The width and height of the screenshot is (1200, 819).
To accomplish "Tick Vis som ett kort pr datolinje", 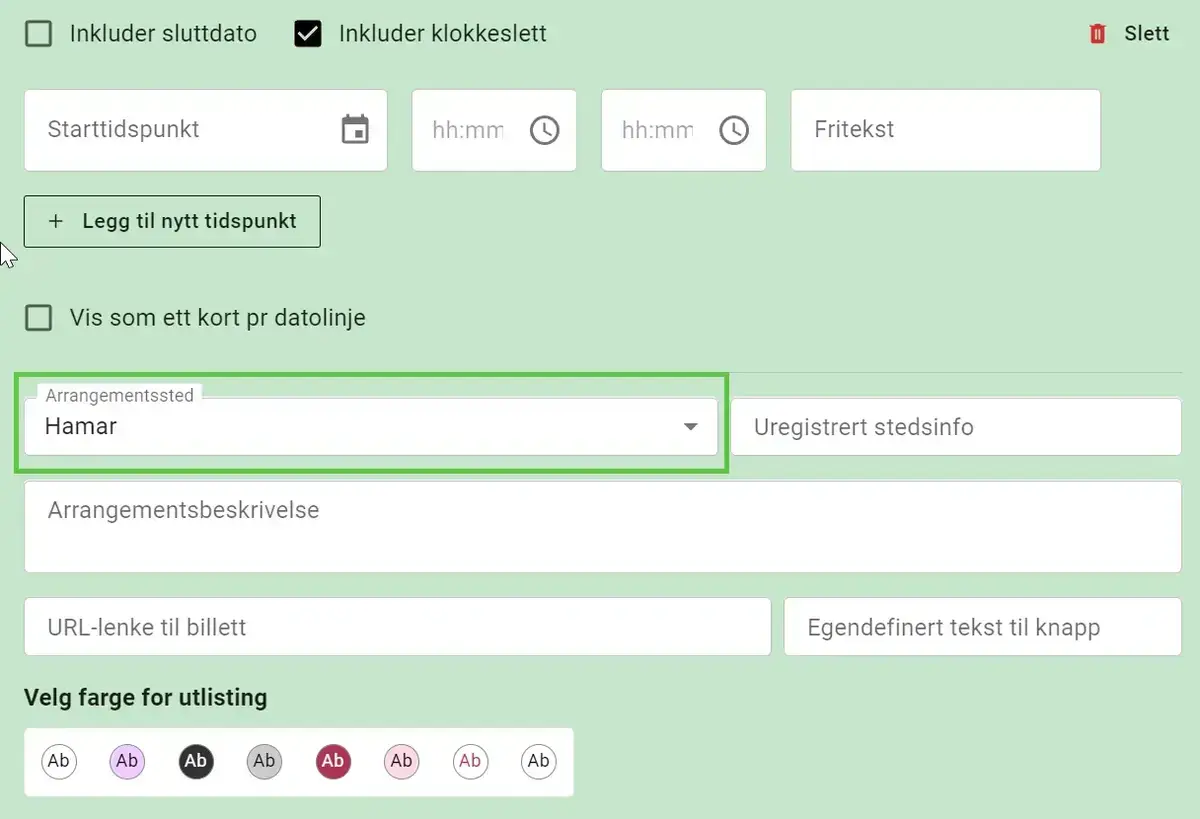I will point(39,318).
